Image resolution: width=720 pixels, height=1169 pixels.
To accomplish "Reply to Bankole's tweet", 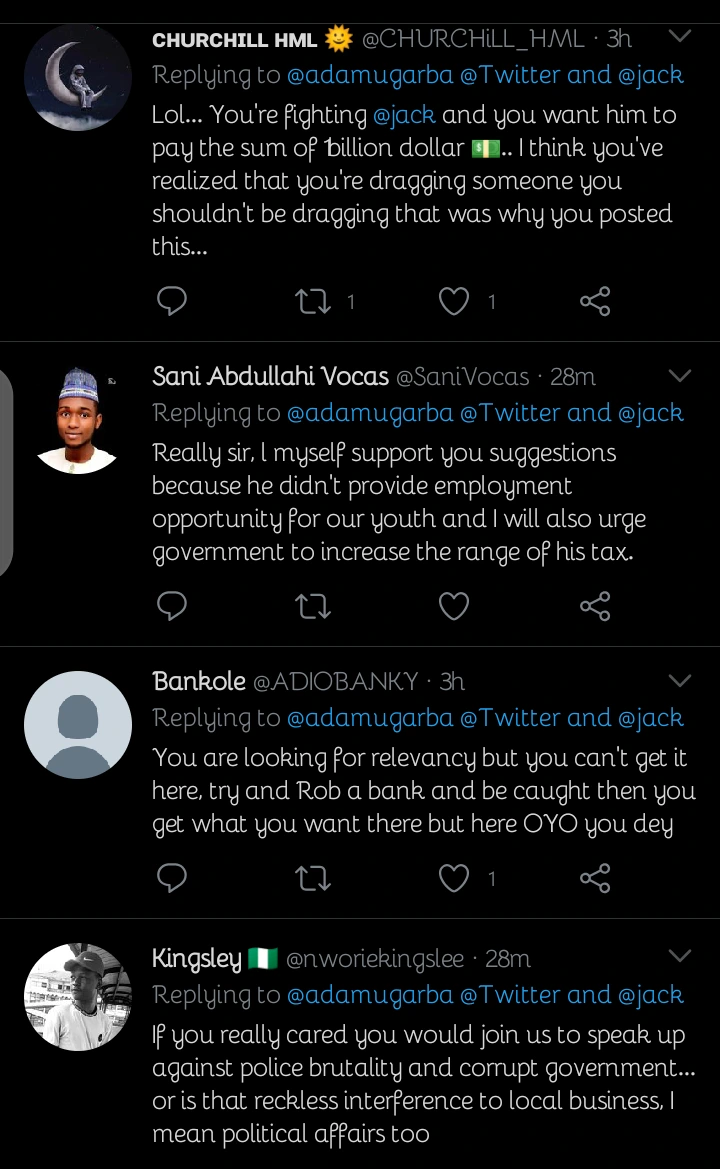I will click(173, 877).
